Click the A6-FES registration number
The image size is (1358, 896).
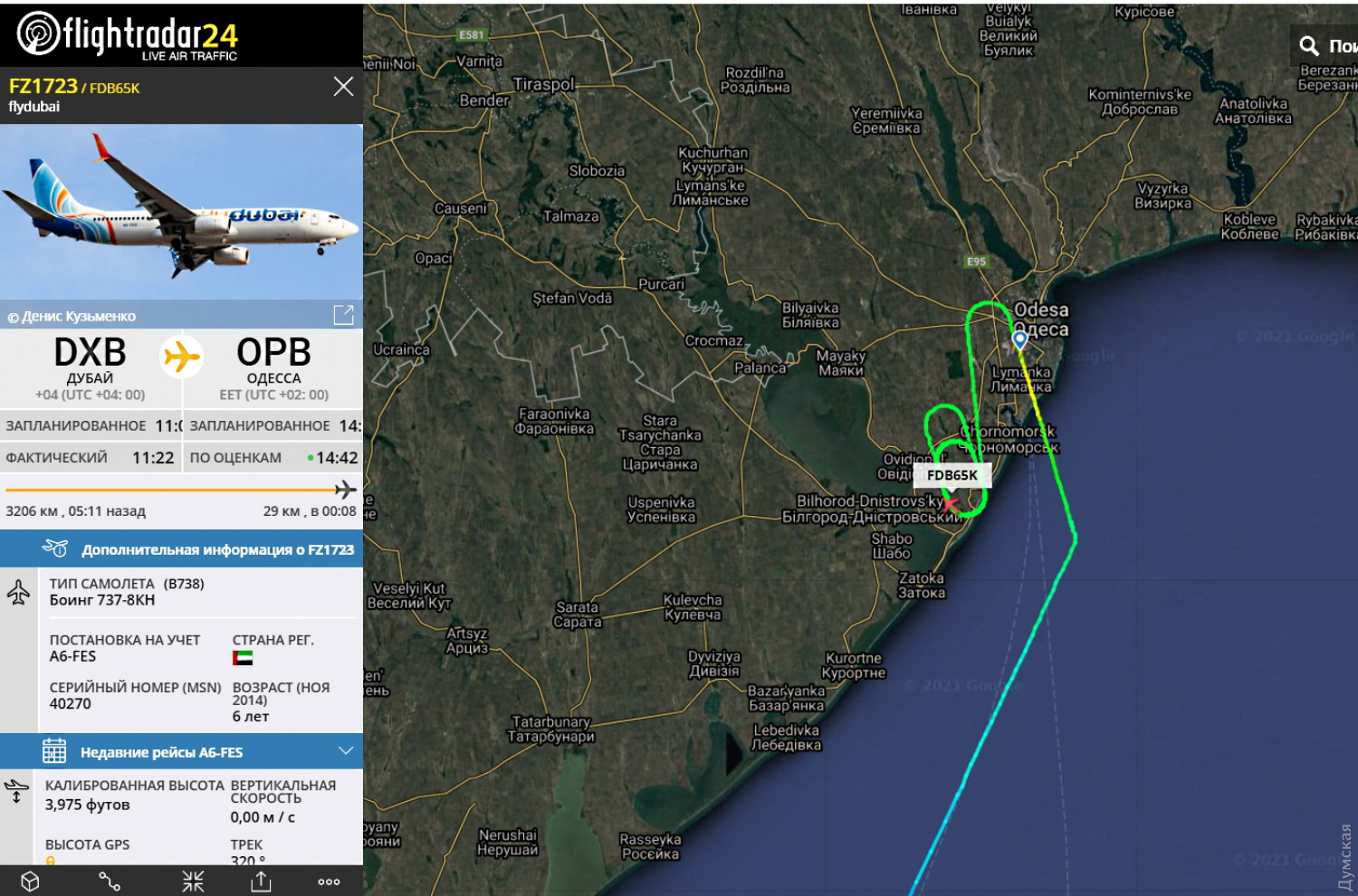(x=72, y=656)
